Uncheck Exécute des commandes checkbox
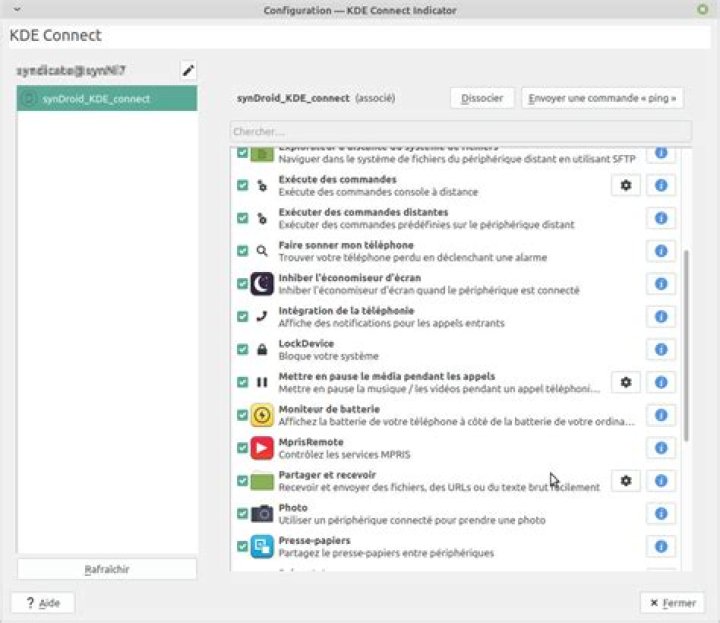The height and width of the screenshot is (623, 720). [242, 185]
